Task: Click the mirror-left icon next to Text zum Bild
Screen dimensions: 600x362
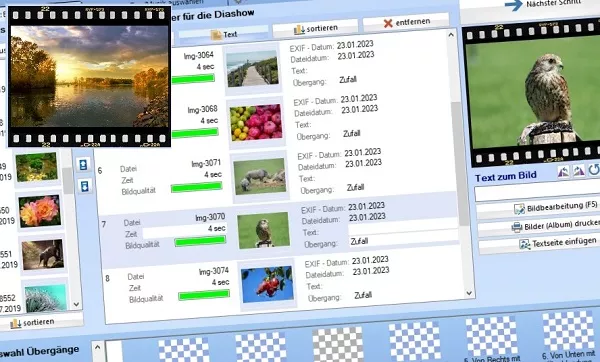Action: [x=563, y=171]
